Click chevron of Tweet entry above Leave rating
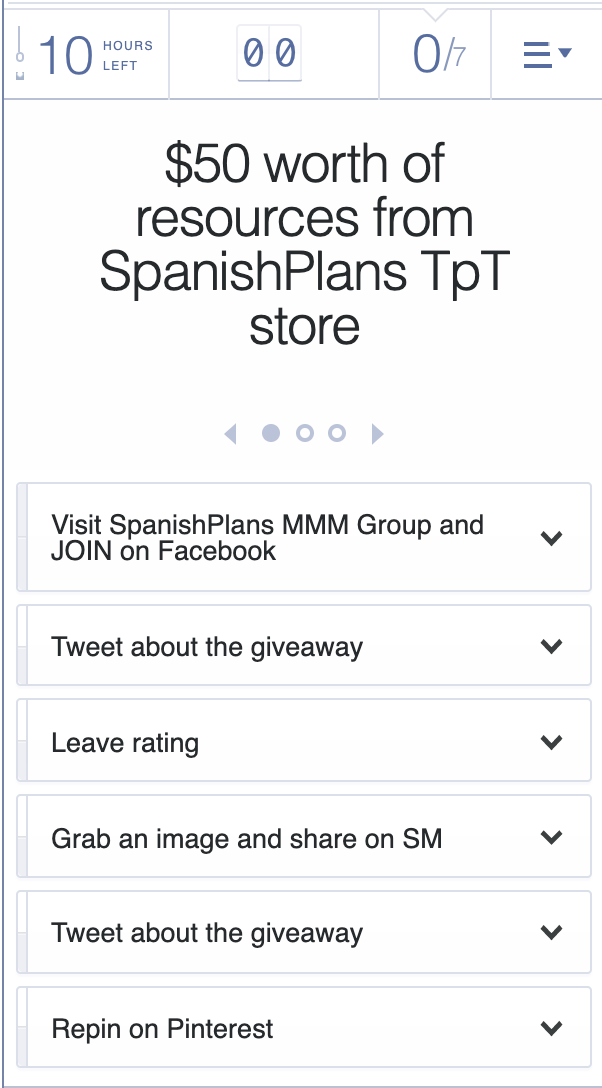The image size is (602, 1088). [551, 646]
